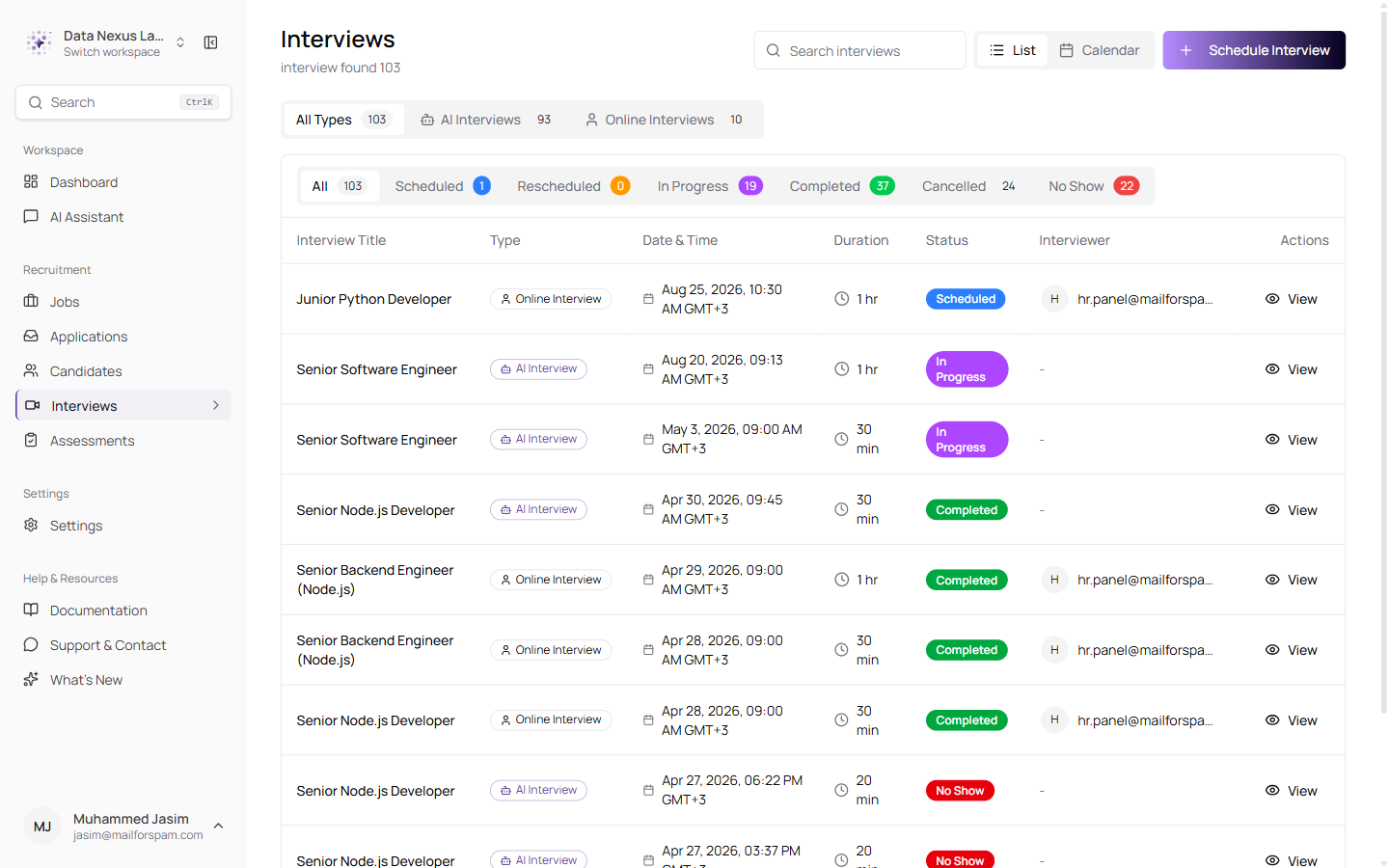Click calendar icon beside Aug 20, 2026 date
This screenshot has height=868, width=1389.
[648, 369]
